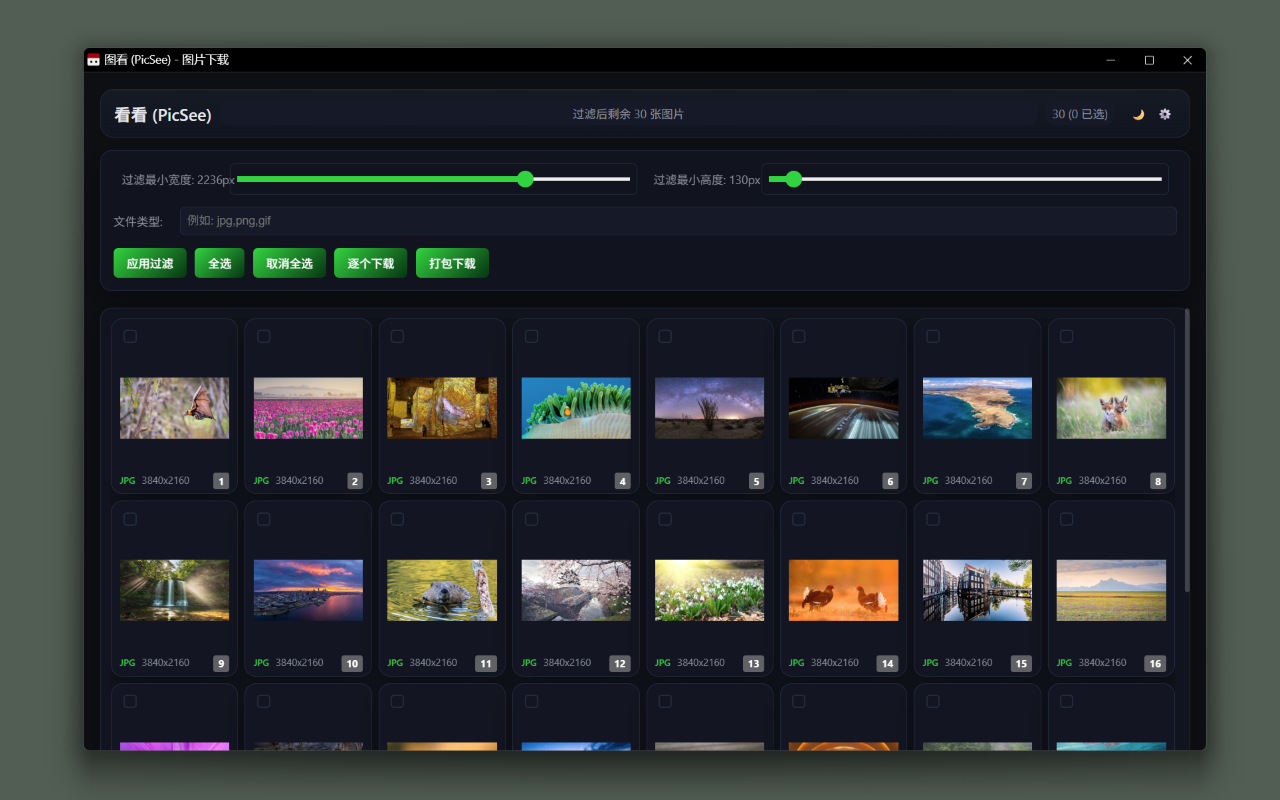This screenshot has width=1280, height=800.
Task: Open the Milky Way desert thumbnail
Action: click(709, 408)
